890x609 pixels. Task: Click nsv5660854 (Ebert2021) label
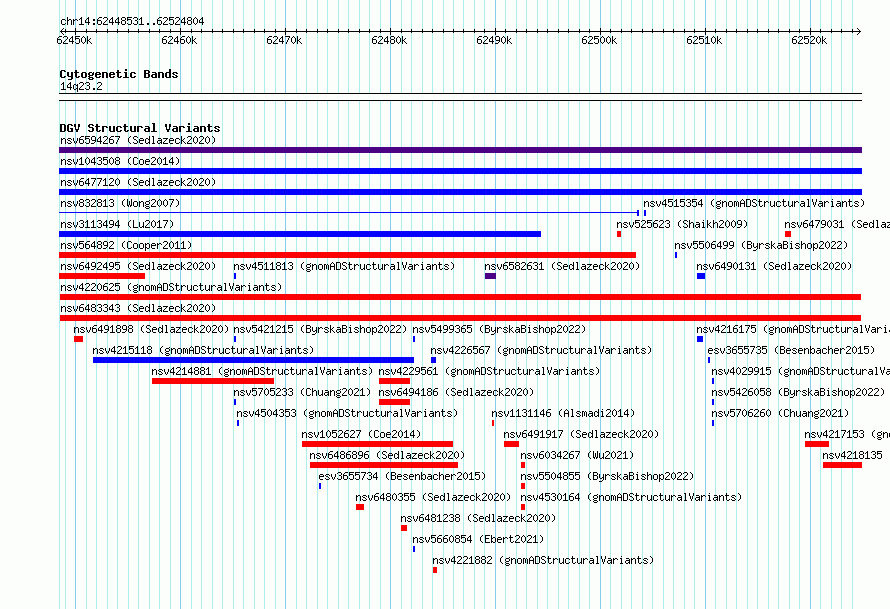point(478,539)
